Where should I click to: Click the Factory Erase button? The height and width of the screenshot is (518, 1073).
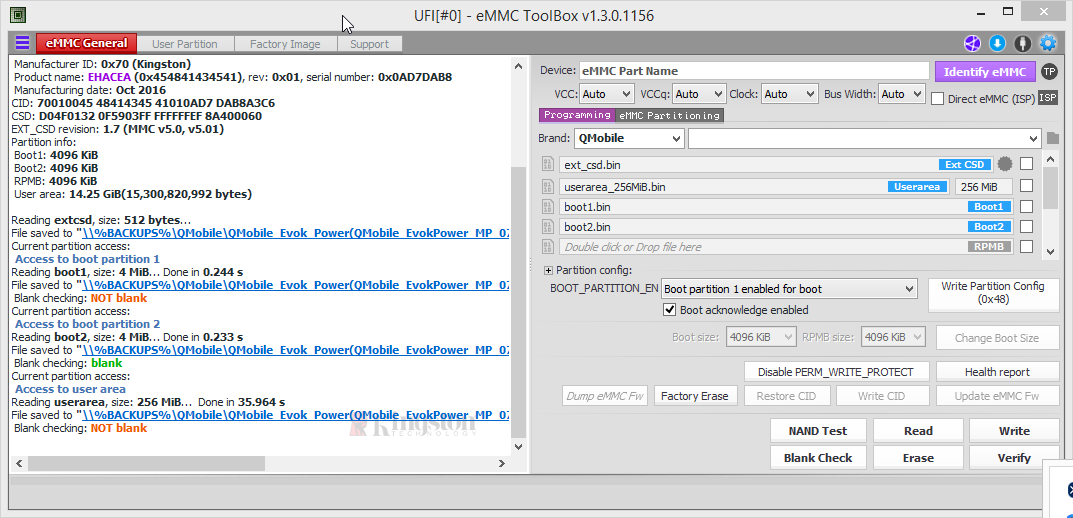coord(695,396)
